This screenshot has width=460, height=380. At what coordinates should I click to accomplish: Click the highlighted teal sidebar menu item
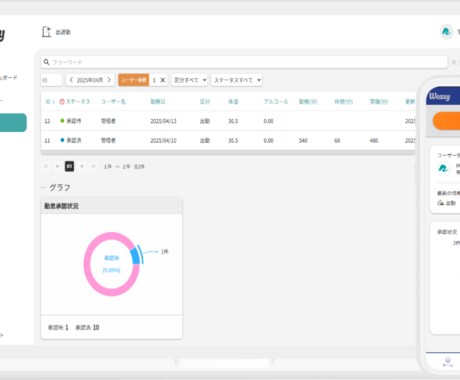13,122
